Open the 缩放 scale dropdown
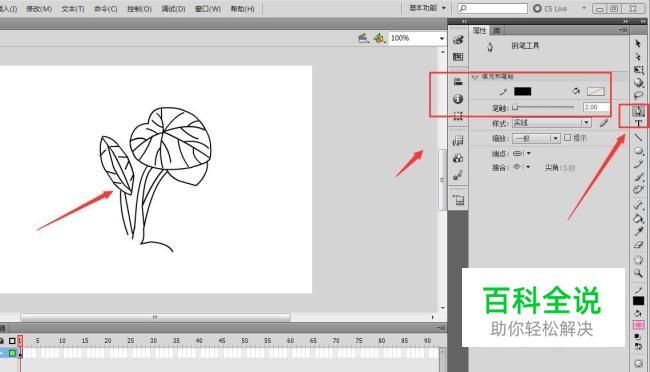The image size is (650, 372). 536,138
